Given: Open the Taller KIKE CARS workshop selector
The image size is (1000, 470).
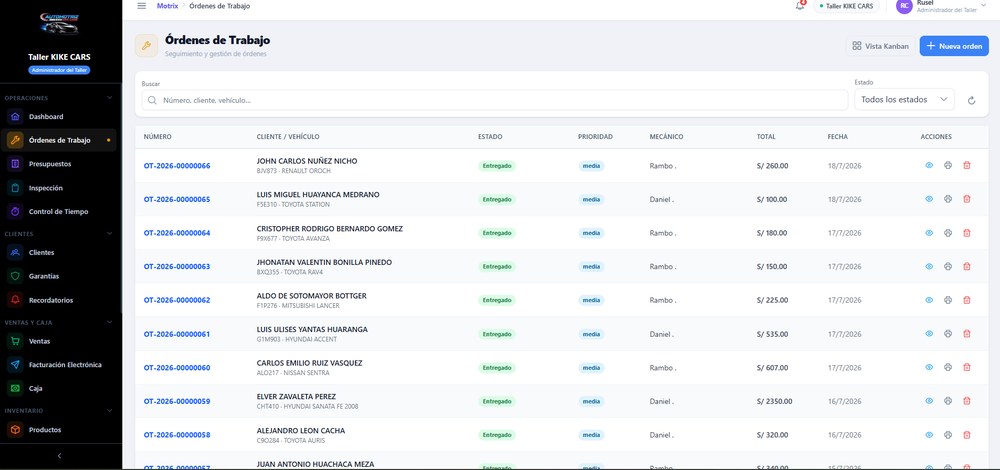Looking at the screenshot, I should tap(846, 6).
